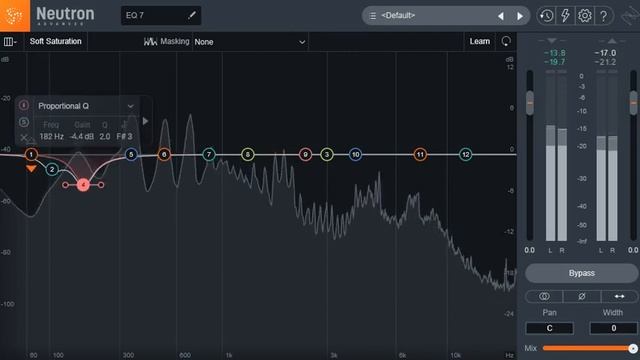Toggle the channel link overlapping circles icon
The height and width of the screenshot is (360, 640).
(544, 296)
